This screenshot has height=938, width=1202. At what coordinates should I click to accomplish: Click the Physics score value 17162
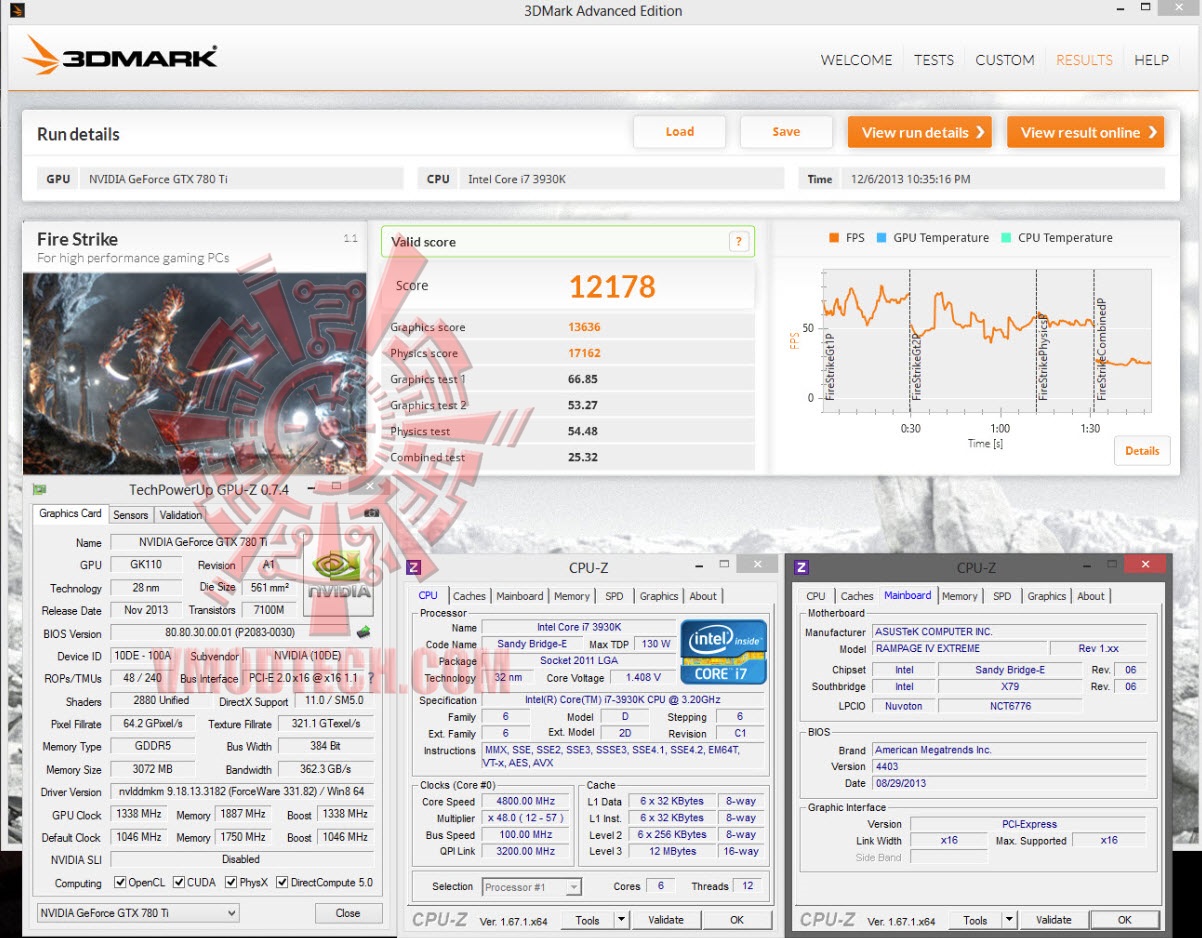[x=584, y=353]
